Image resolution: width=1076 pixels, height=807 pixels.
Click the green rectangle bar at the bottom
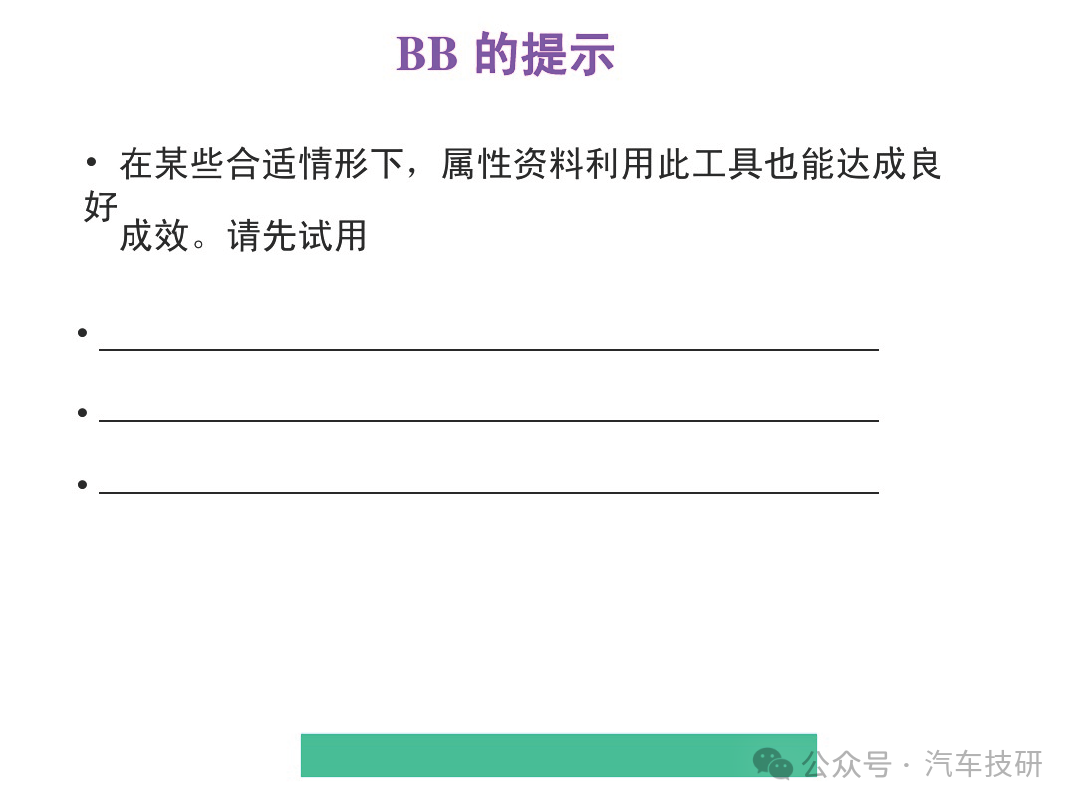tap(559, 755)
